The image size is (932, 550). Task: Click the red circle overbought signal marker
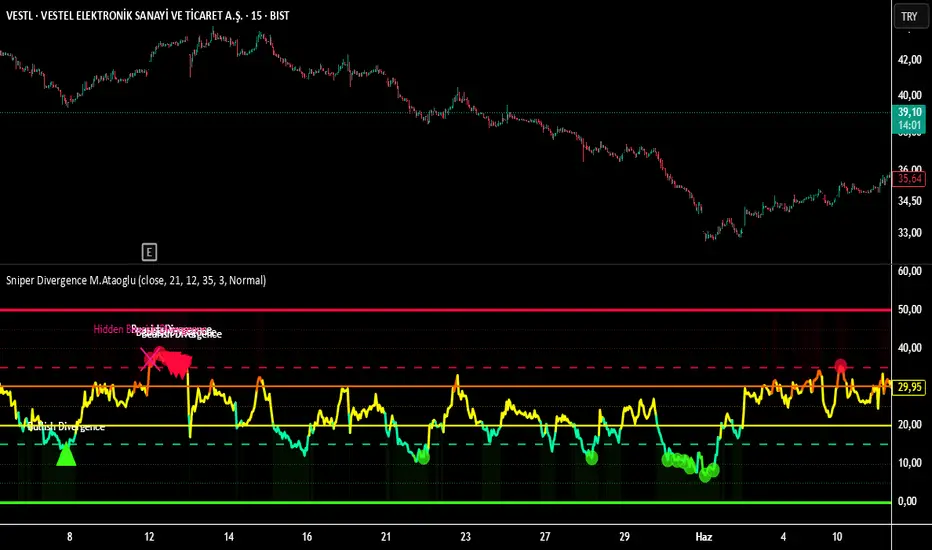point(841,367)
